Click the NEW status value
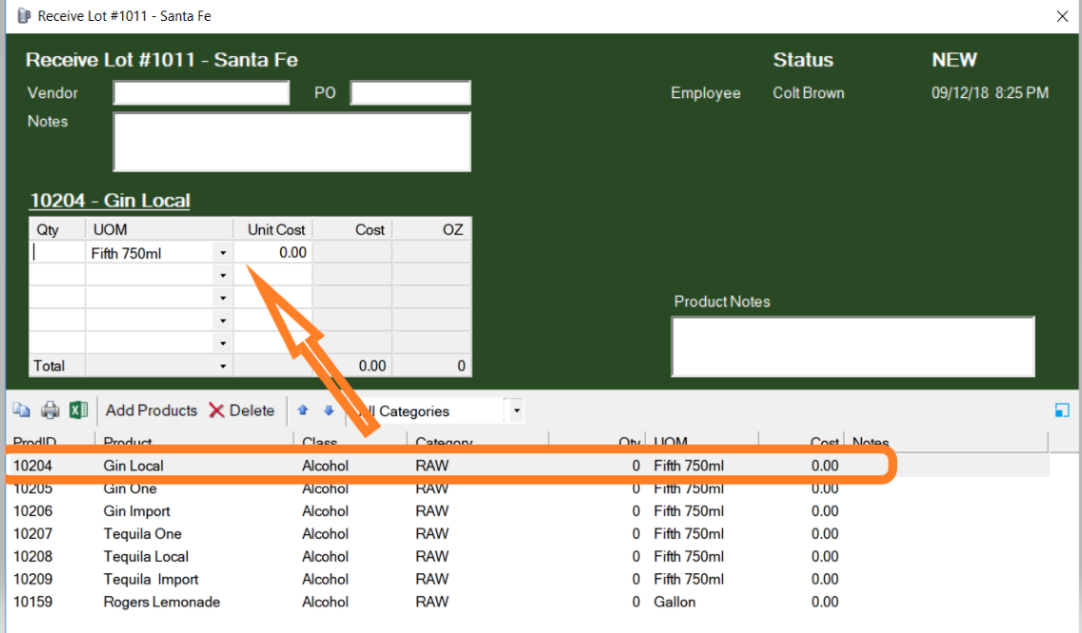Screen dimensions: 1082x633 click(954, 60)
